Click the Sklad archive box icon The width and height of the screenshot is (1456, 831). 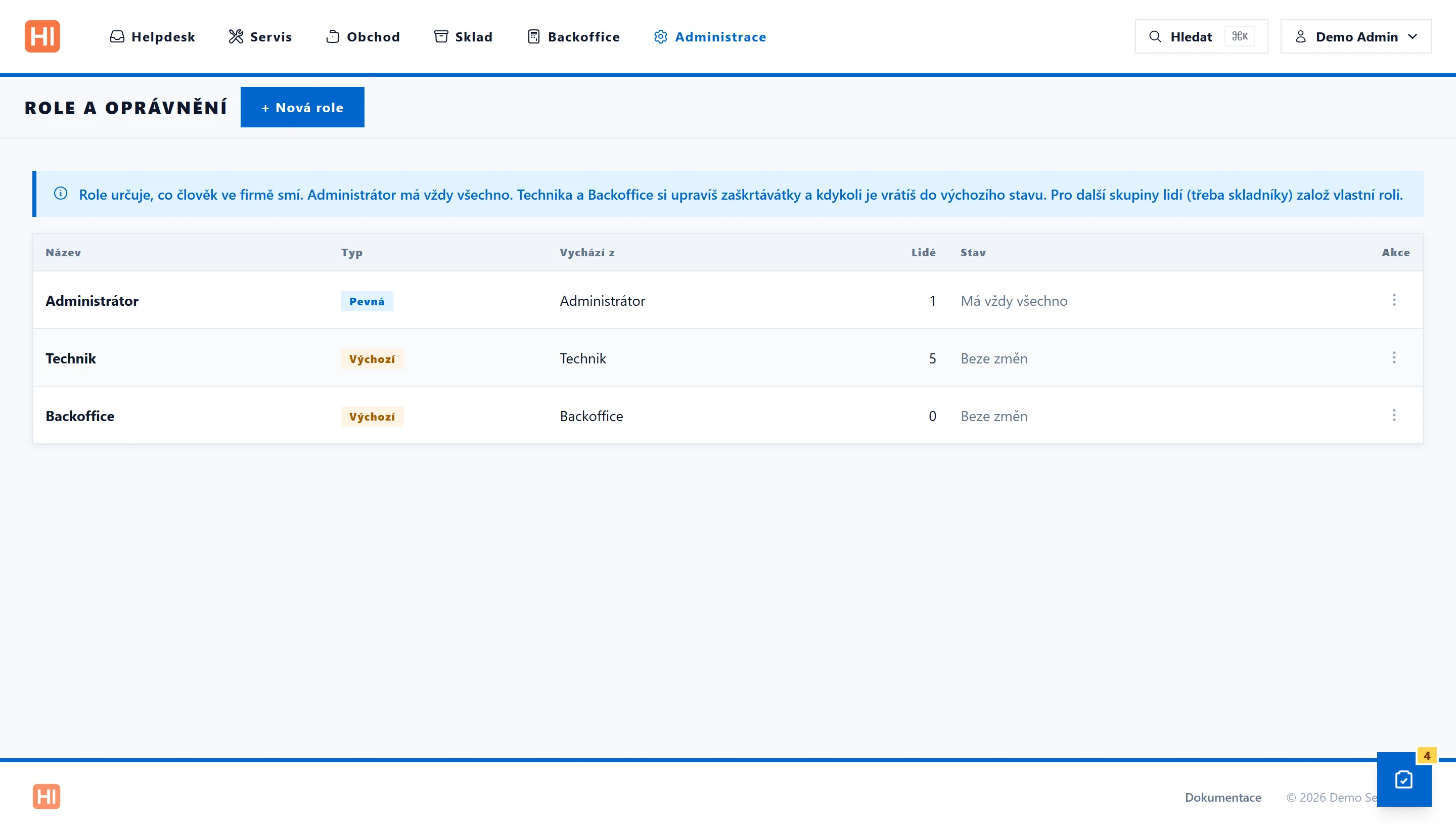click(441, 36)
